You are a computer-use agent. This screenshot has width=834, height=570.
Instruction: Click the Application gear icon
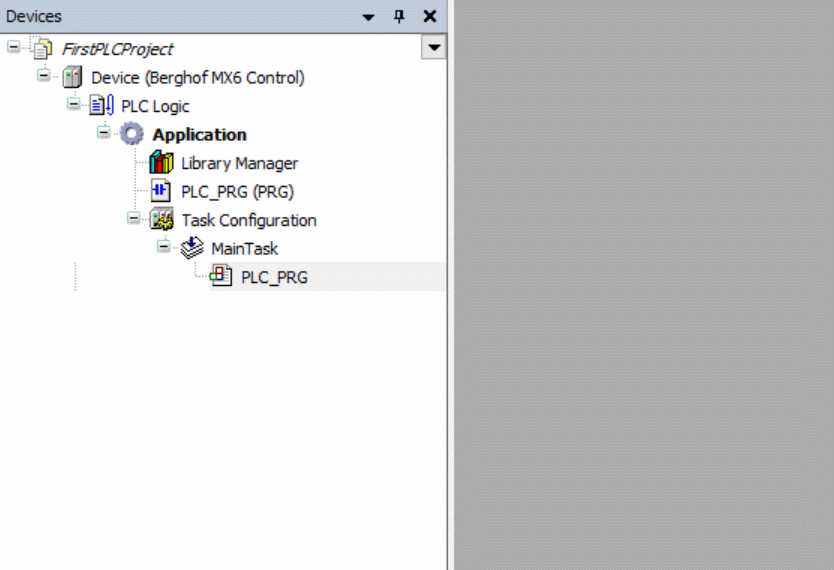tap(131, 134)
